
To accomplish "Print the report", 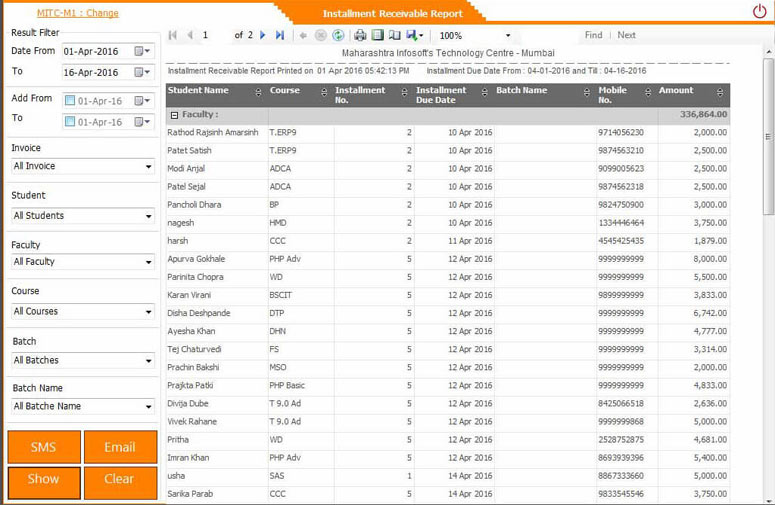I will click(x=360, y=35).
